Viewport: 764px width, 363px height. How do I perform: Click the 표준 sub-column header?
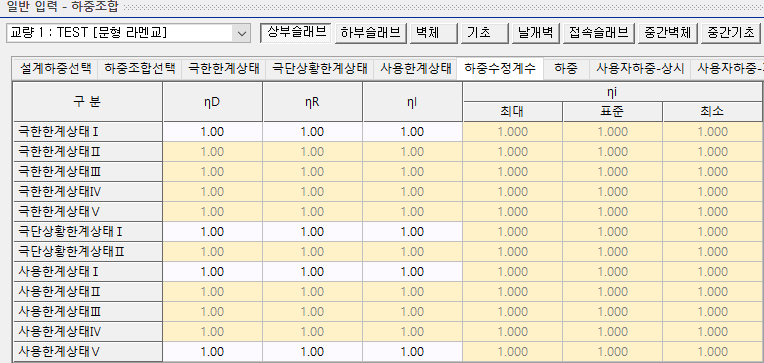click(612, 112)
